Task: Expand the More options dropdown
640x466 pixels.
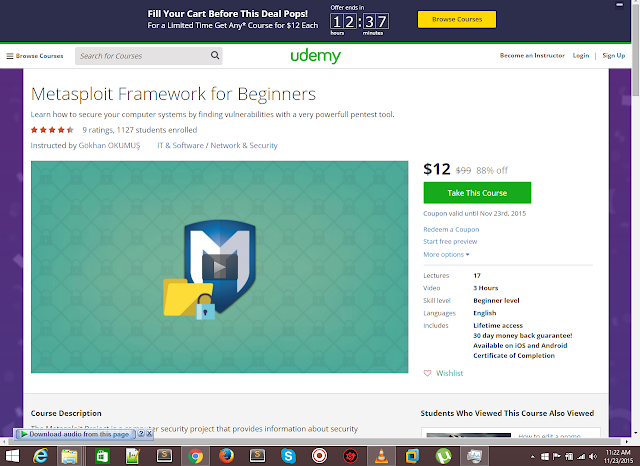Action: click(x=446, y=254)
